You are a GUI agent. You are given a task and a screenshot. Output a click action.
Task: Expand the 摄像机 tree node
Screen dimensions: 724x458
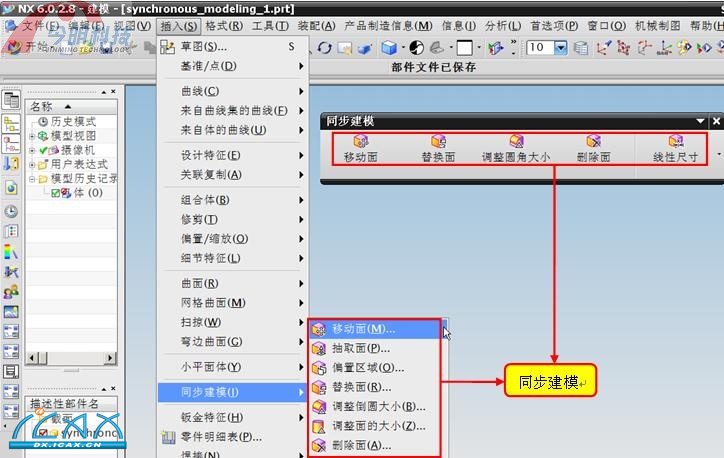click(x=32, y=150)
